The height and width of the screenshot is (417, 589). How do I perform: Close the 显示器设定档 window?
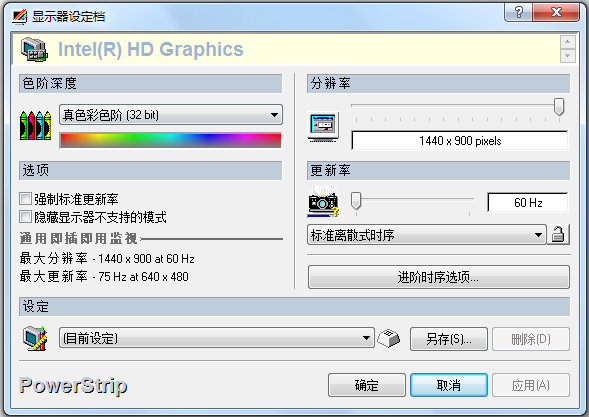pos(556,12)
